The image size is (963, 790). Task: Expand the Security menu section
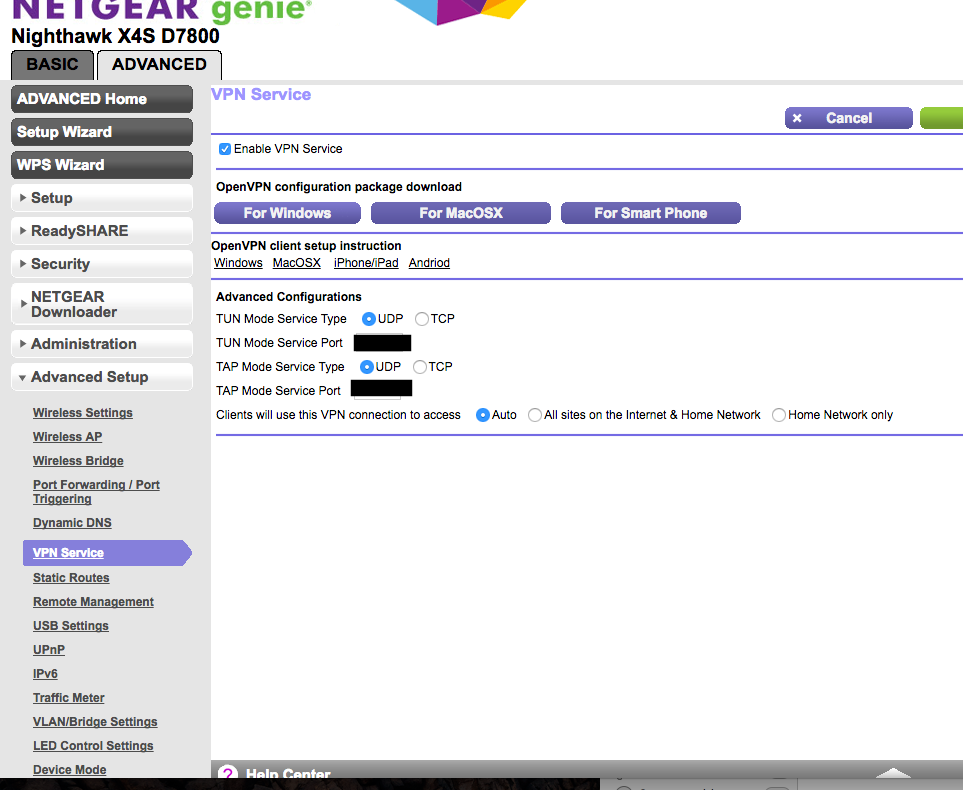click(x=102, y=264)
